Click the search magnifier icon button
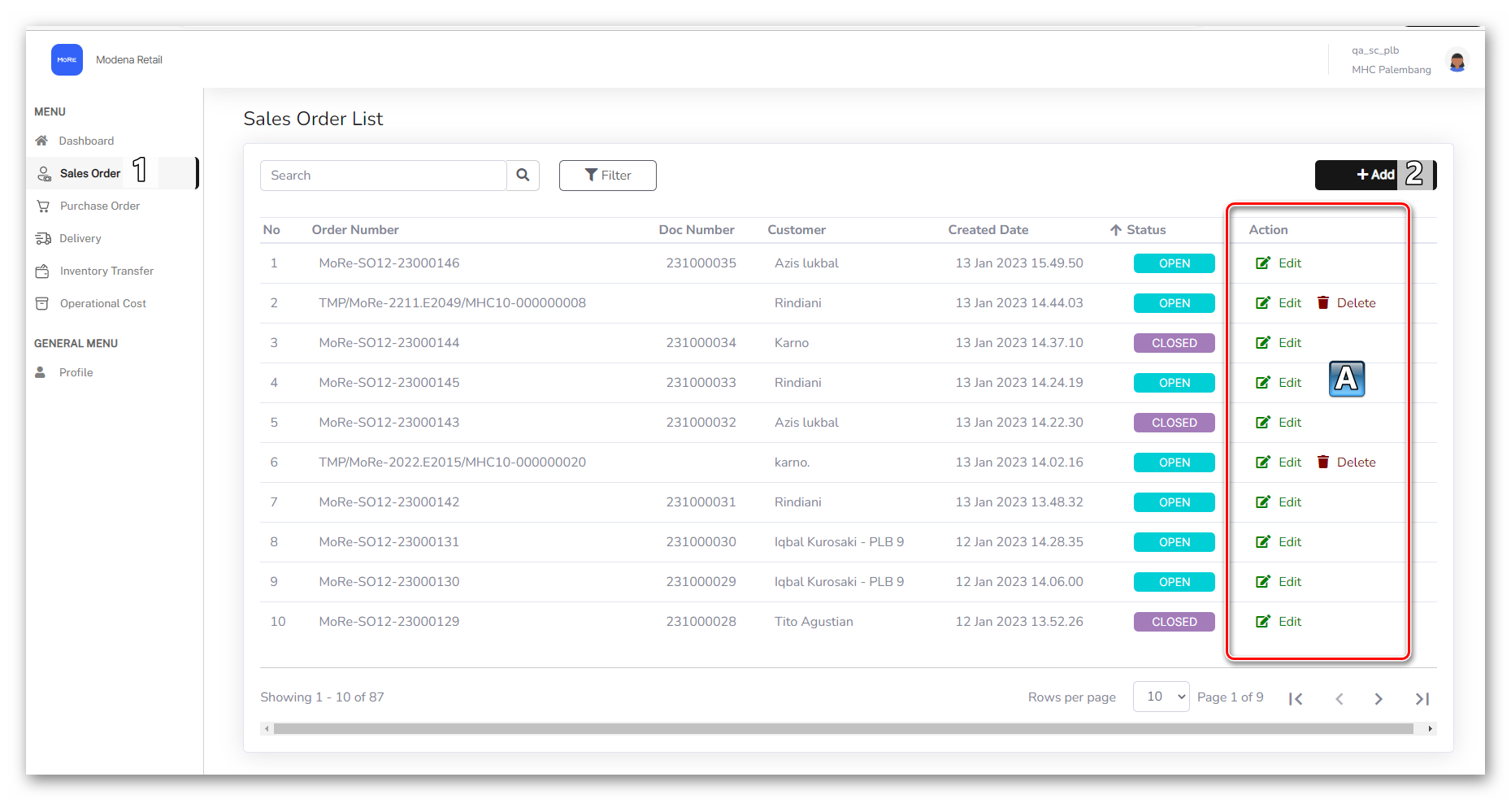This screenshot has width=1511, height=812. pos(523,176)
